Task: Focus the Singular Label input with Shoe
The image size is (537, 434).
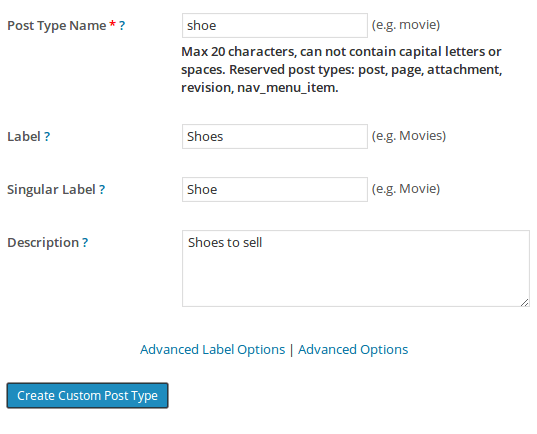Action: tap(275, 189)
